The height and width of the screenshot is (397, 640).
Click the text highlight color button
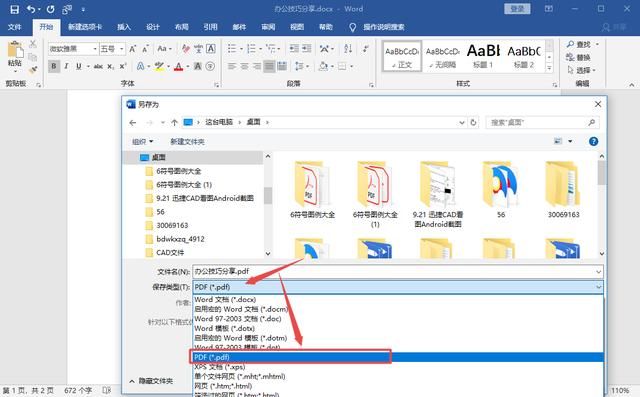tap(159, 66)
